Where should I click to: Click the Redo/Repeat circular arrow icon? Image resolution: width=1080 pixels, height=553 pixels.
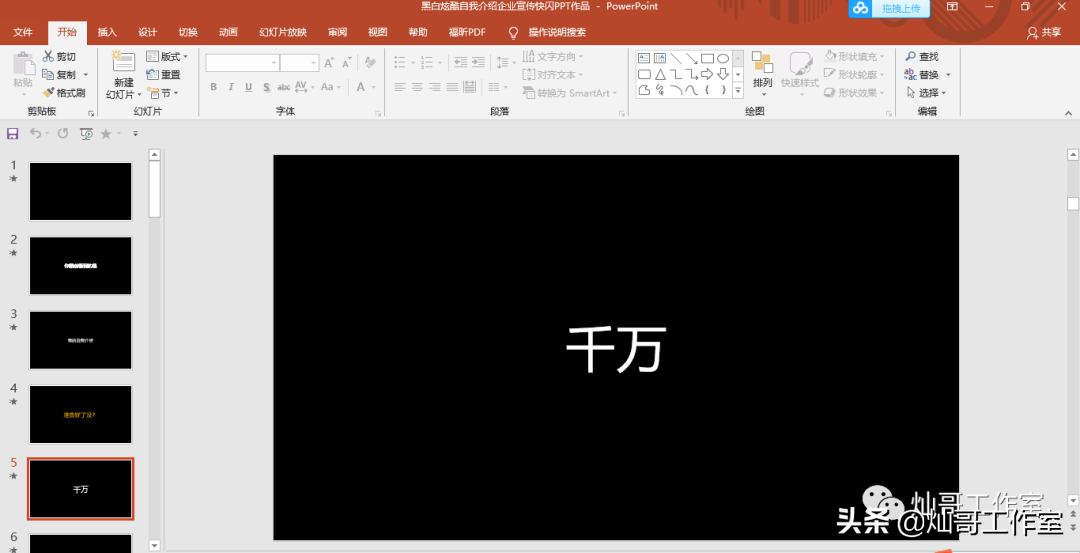click(63, 134)
